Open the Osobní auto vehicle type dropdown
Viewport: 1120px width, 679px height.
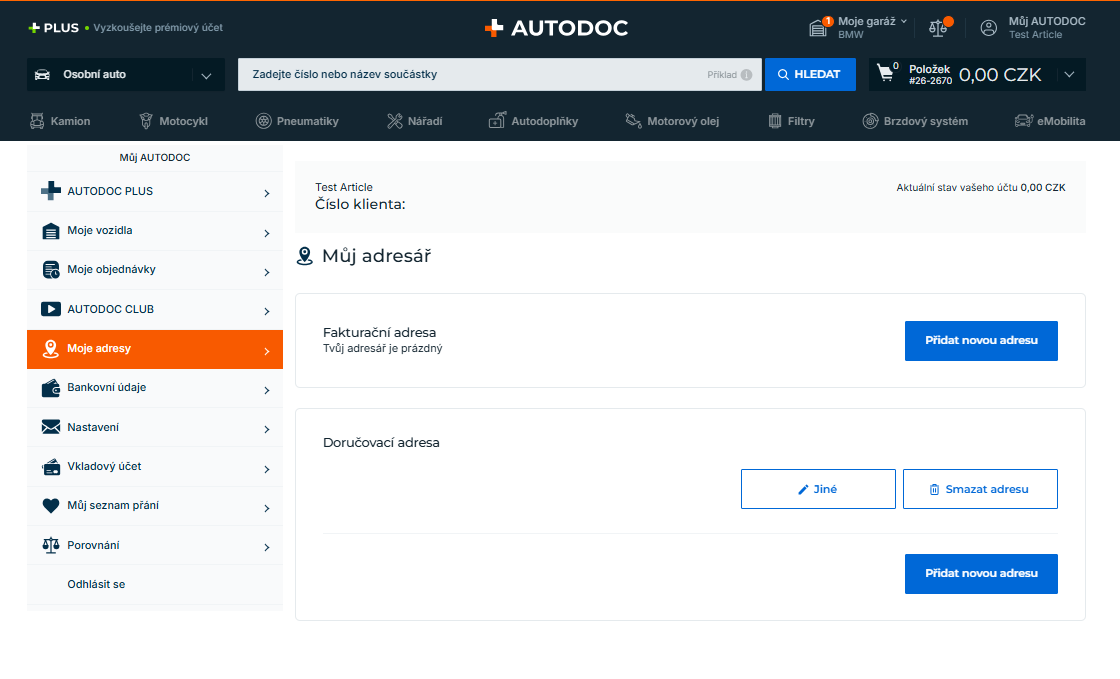tap(125, 74)
